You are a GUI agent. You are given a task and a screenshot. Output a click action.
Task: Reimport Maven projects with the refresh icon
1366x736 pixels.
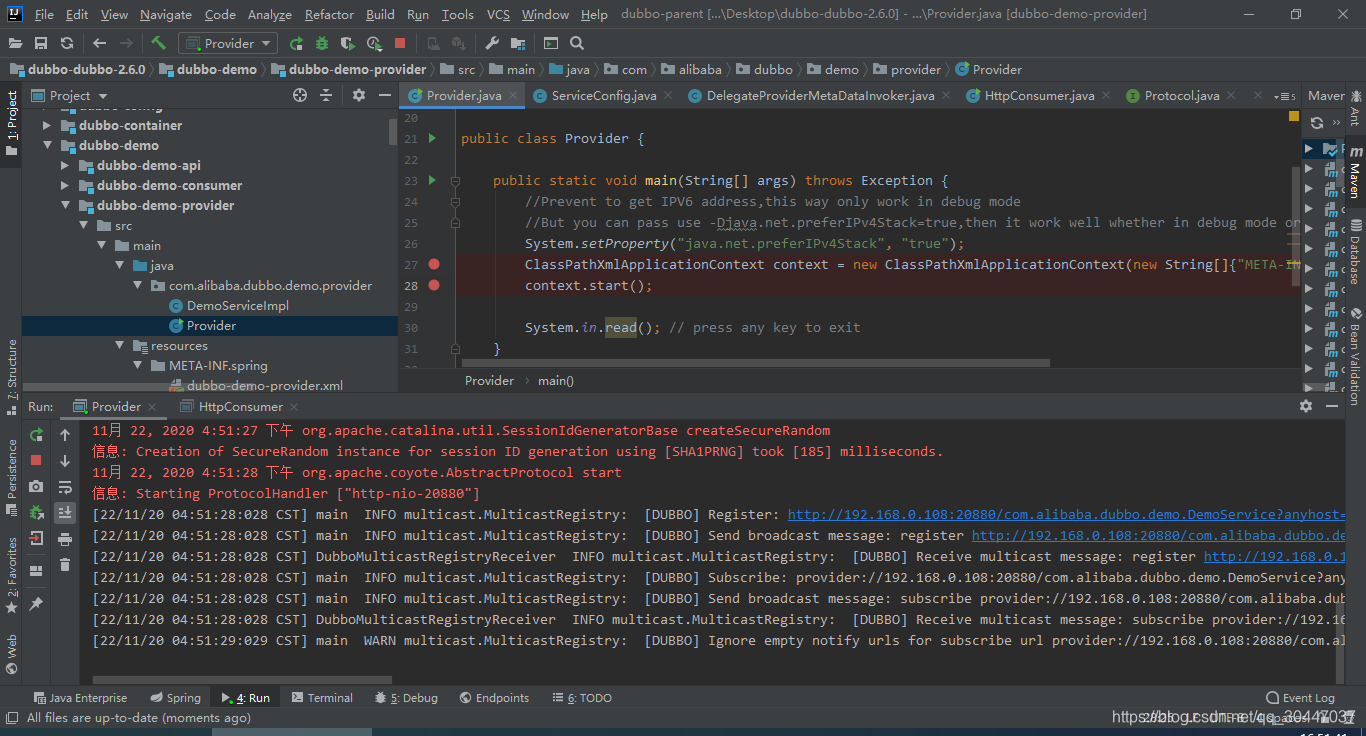[1317, 122]
